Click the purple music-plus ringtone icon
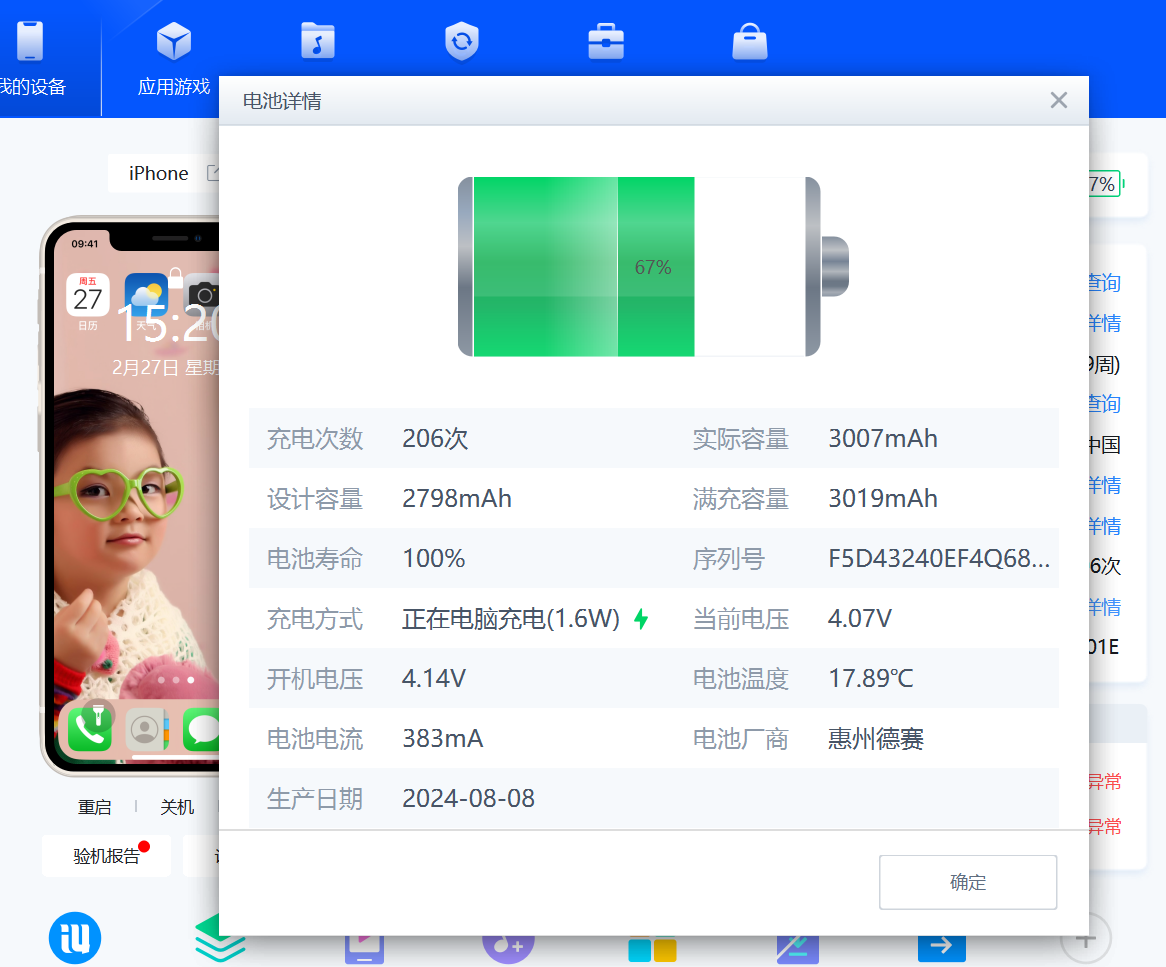The image size is (1166, 967). coord(508,943)
